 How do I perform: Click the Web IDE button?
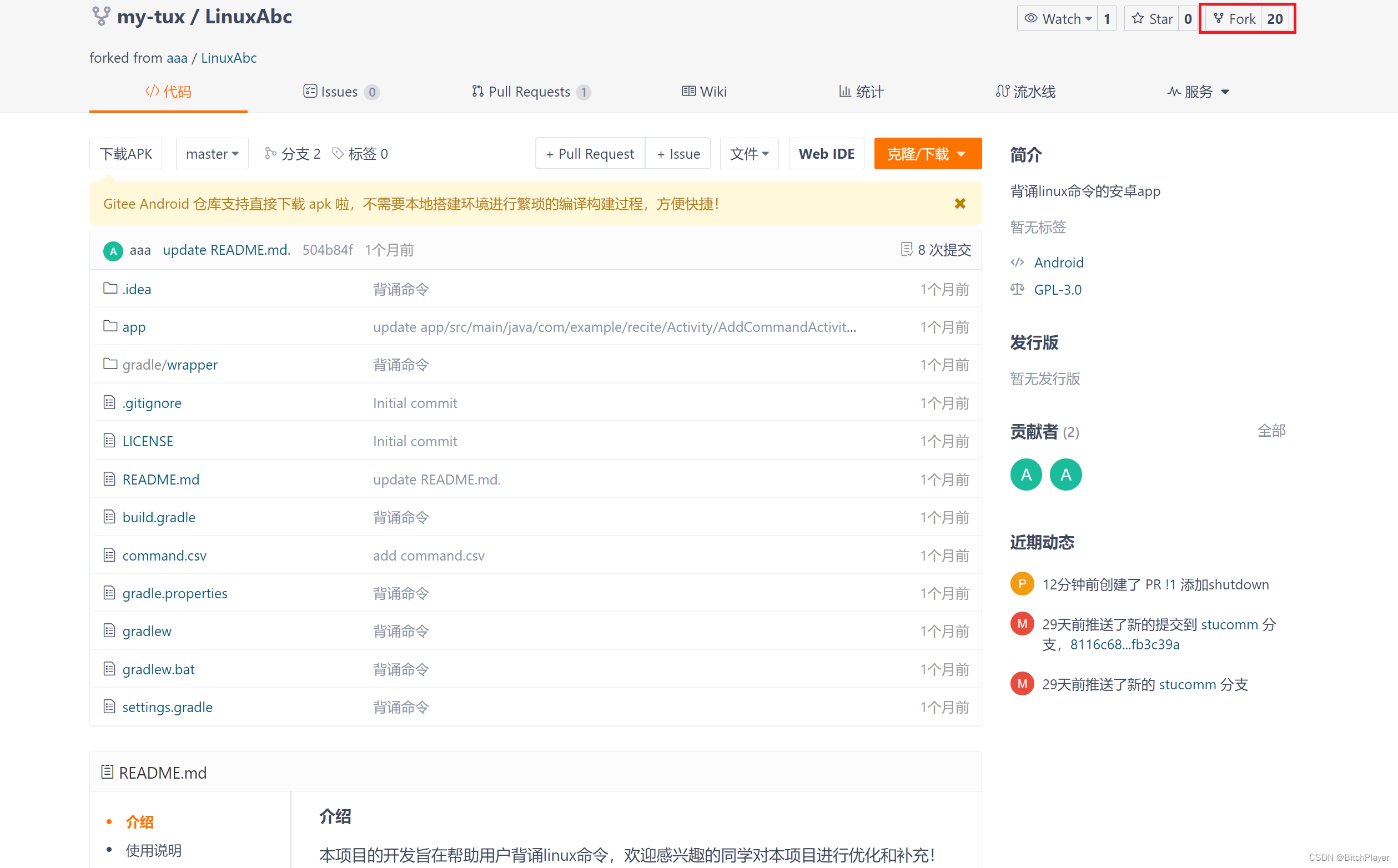click(x=826, y=154)
